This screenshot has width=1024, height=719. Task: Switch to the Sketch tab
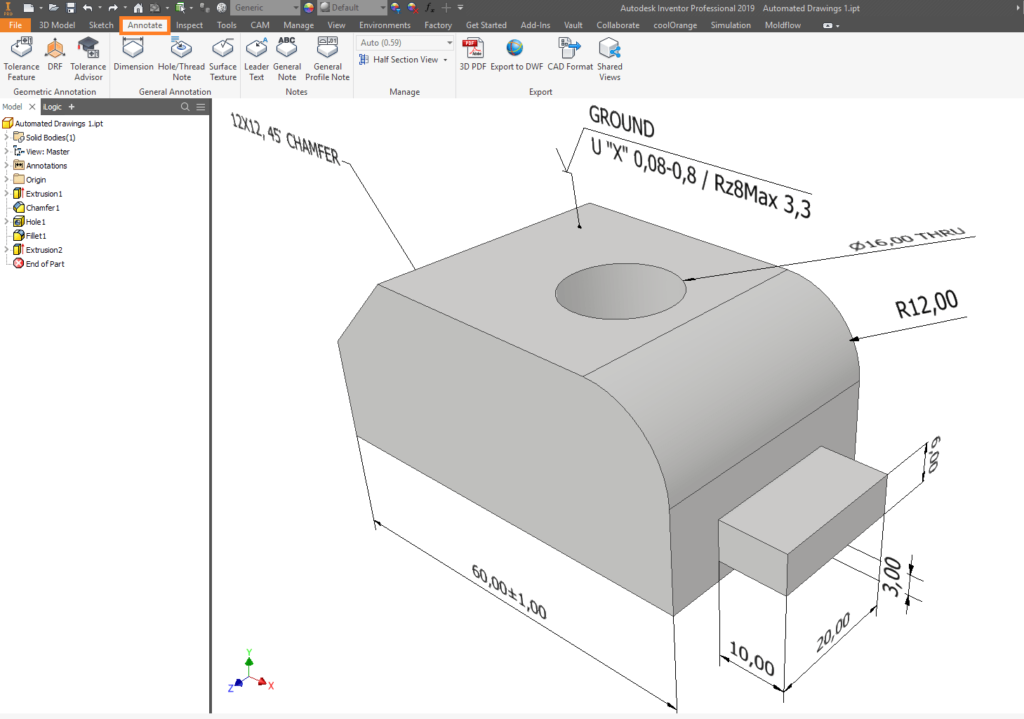101,25
